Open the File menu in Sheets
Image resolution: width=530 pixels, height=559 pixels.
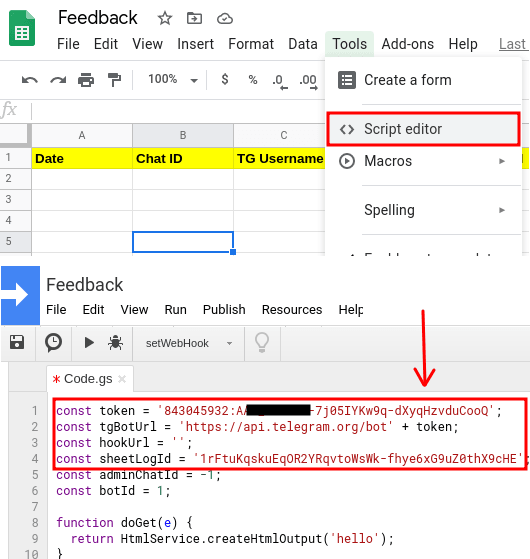[68, 44]
